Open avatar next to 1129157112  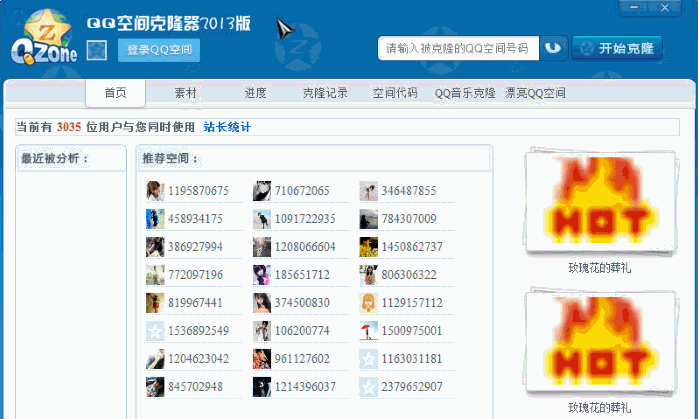click(369, 303)
